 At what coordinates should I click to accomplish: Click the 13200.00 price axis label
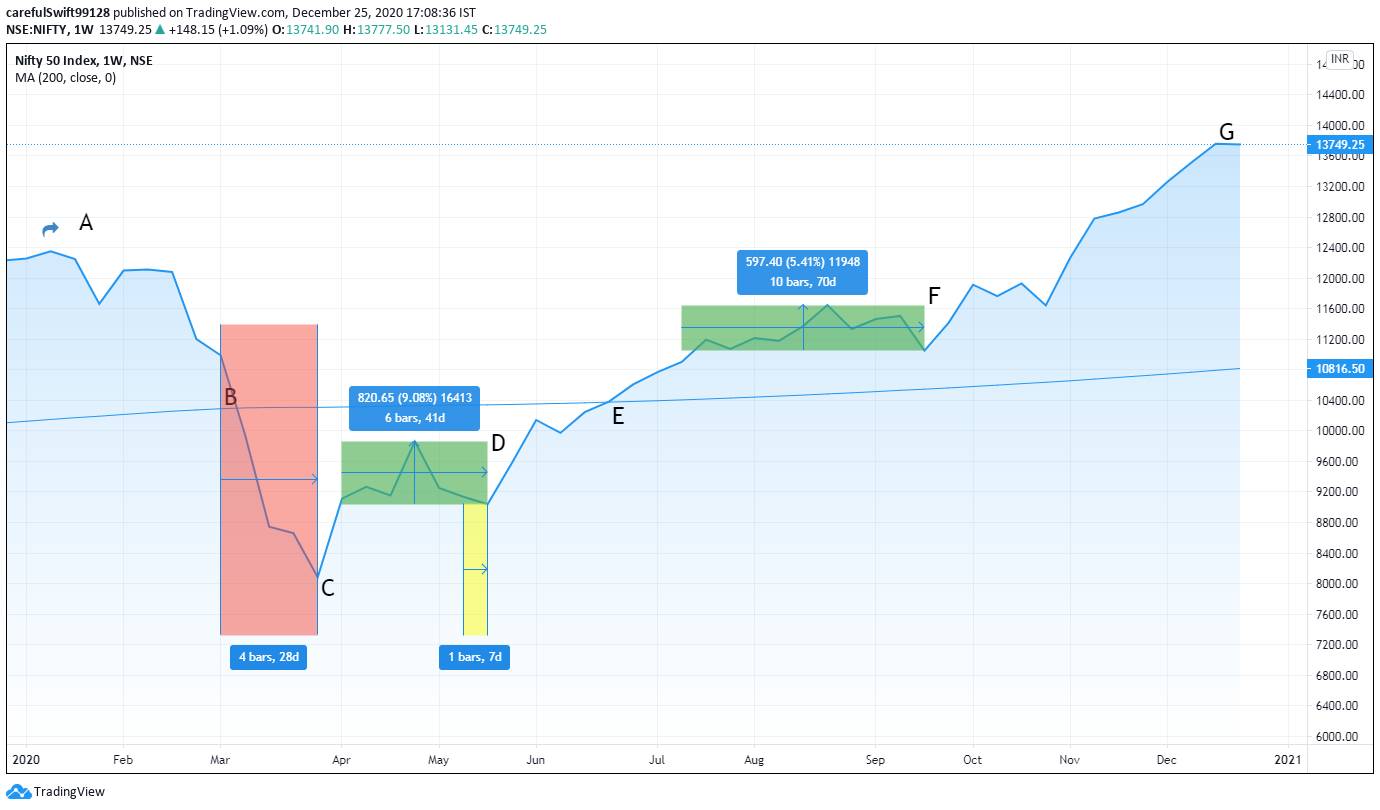(x=1339, y=187)
